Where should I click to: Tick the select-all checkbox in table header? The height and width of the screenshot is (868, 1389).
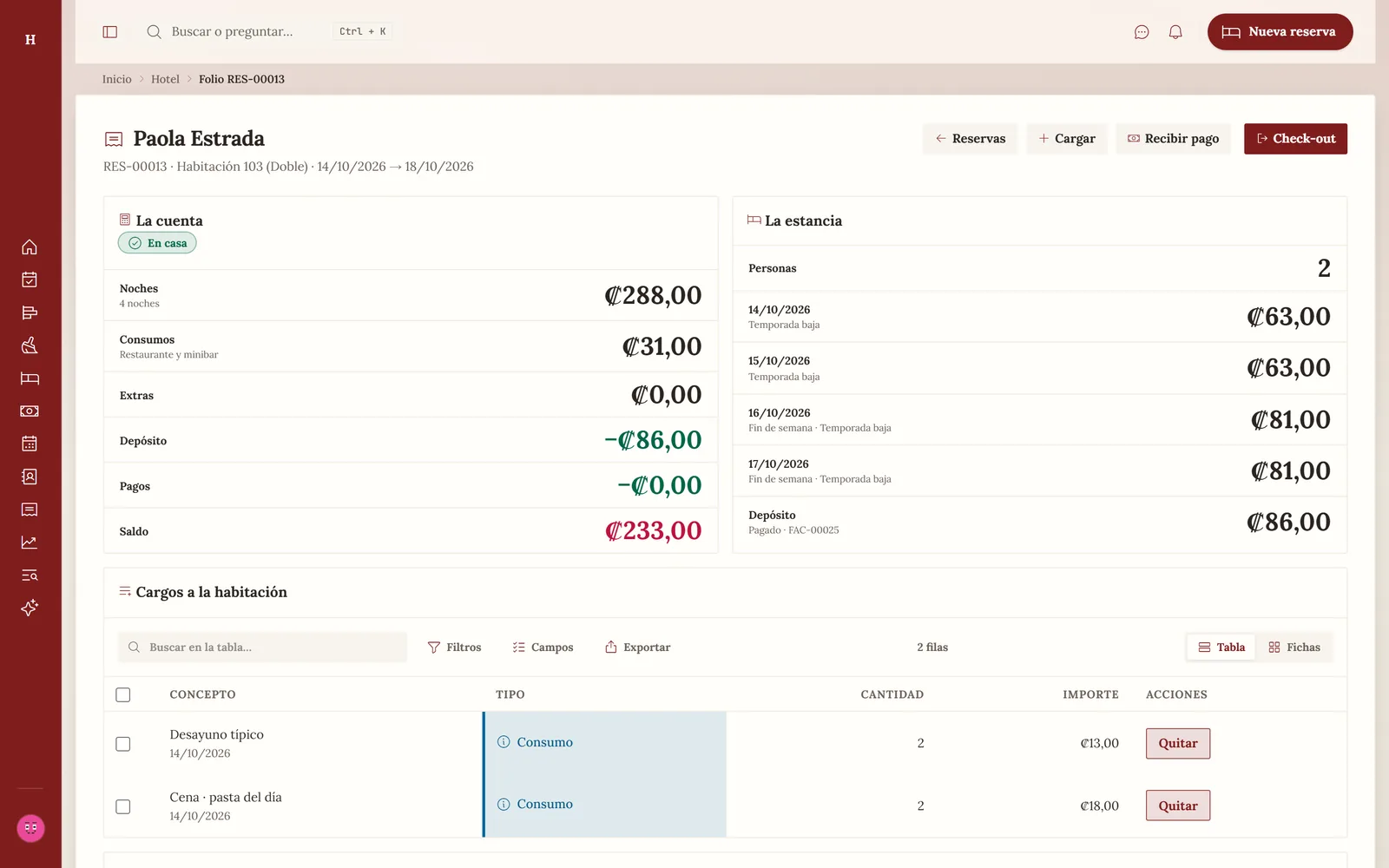pos(123,695)
